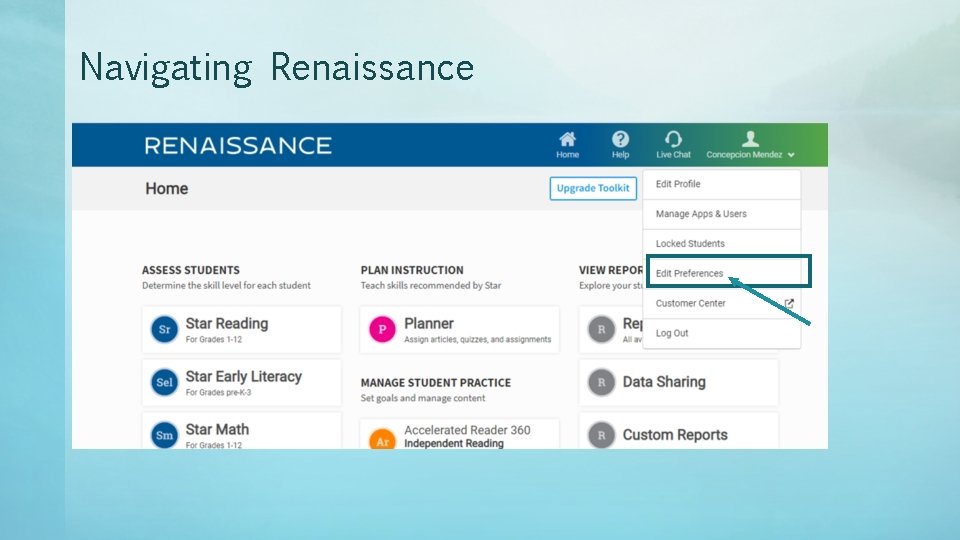This screenshot has width=960, height=540.
Task: Click 'Teach skills recommended by Star' text
Action: click(x=431, y=285)
